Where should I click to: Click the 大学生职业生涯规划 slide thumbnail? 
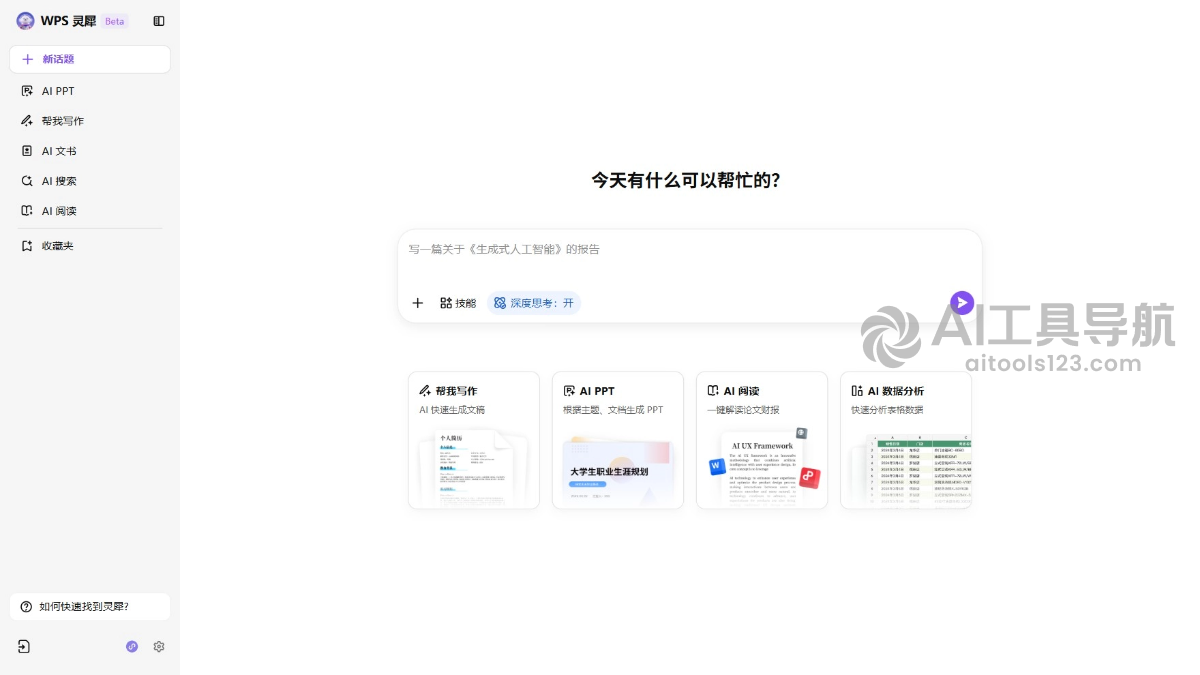pos(616,473)
